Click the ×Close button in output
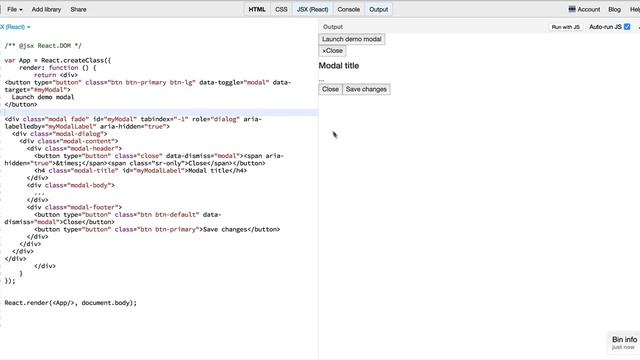Screen dimensions: 640x360 coord(332,51)
